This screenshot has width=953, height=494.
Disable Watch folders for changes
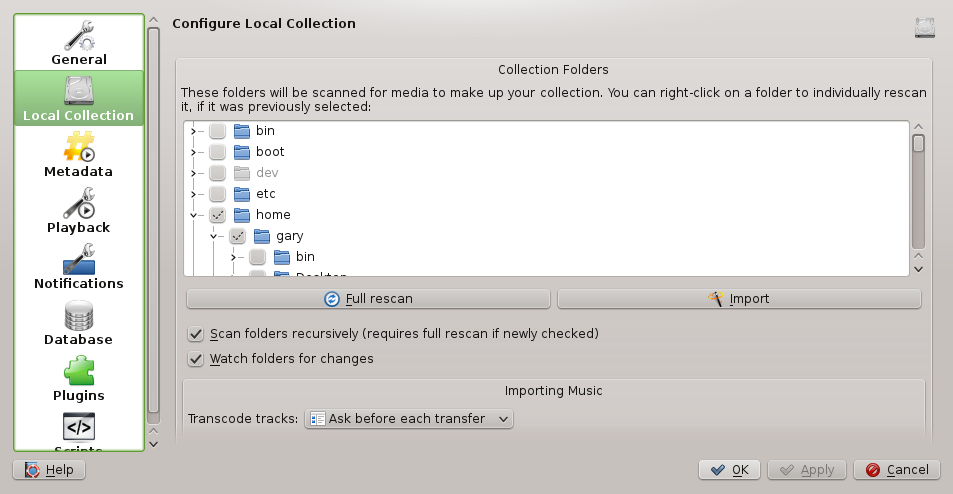click(x=196, y=358)
